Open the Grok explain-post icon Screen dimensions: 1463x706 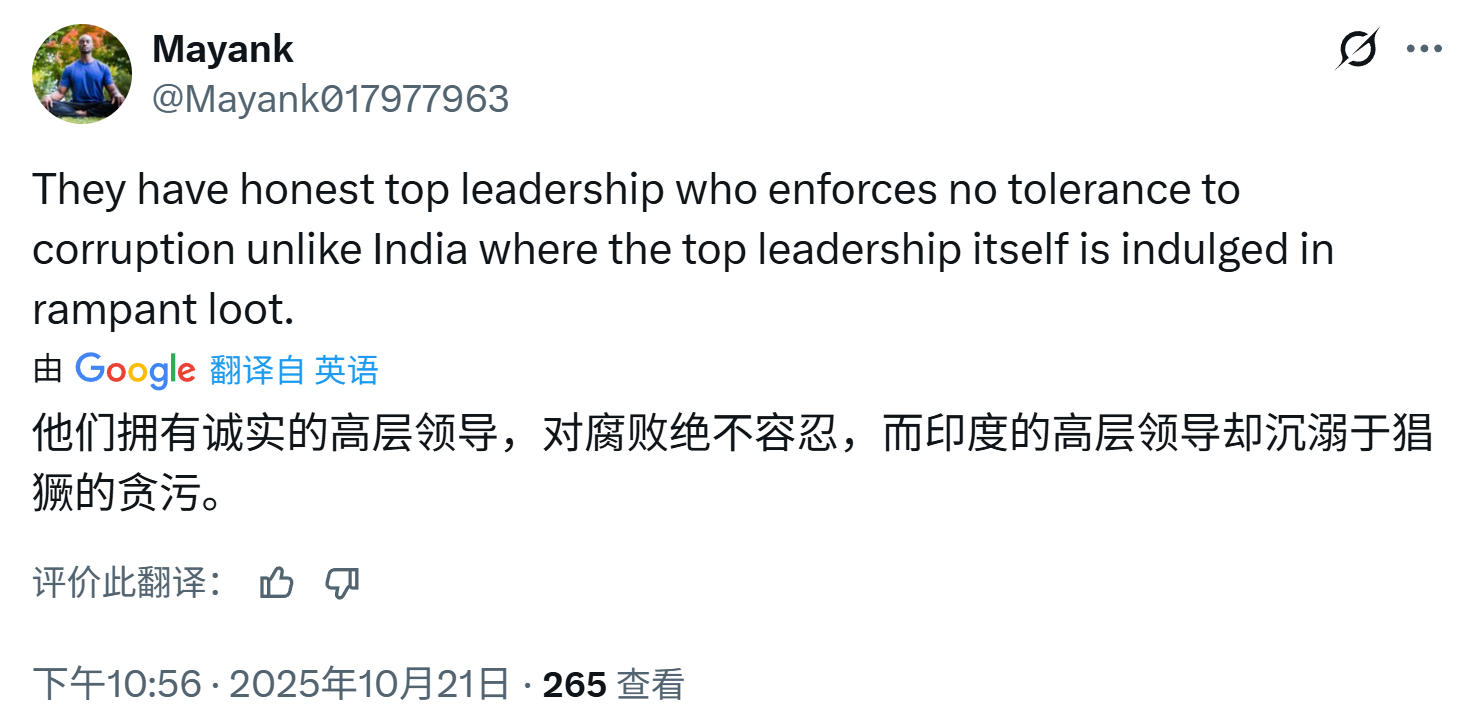click(x=1357, y=48)
